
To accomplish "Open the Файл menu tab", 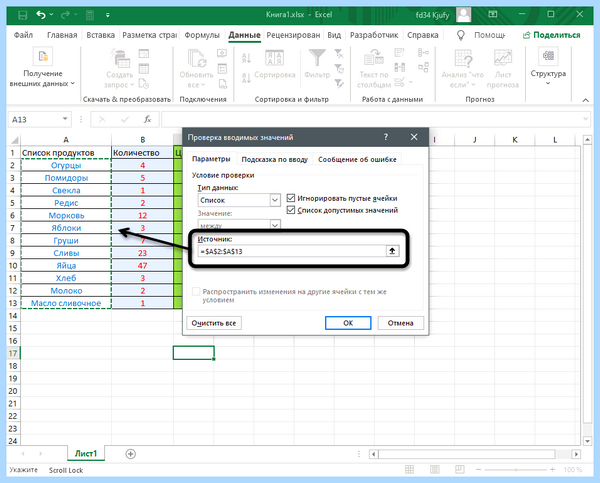I will [x=23, y=35].
